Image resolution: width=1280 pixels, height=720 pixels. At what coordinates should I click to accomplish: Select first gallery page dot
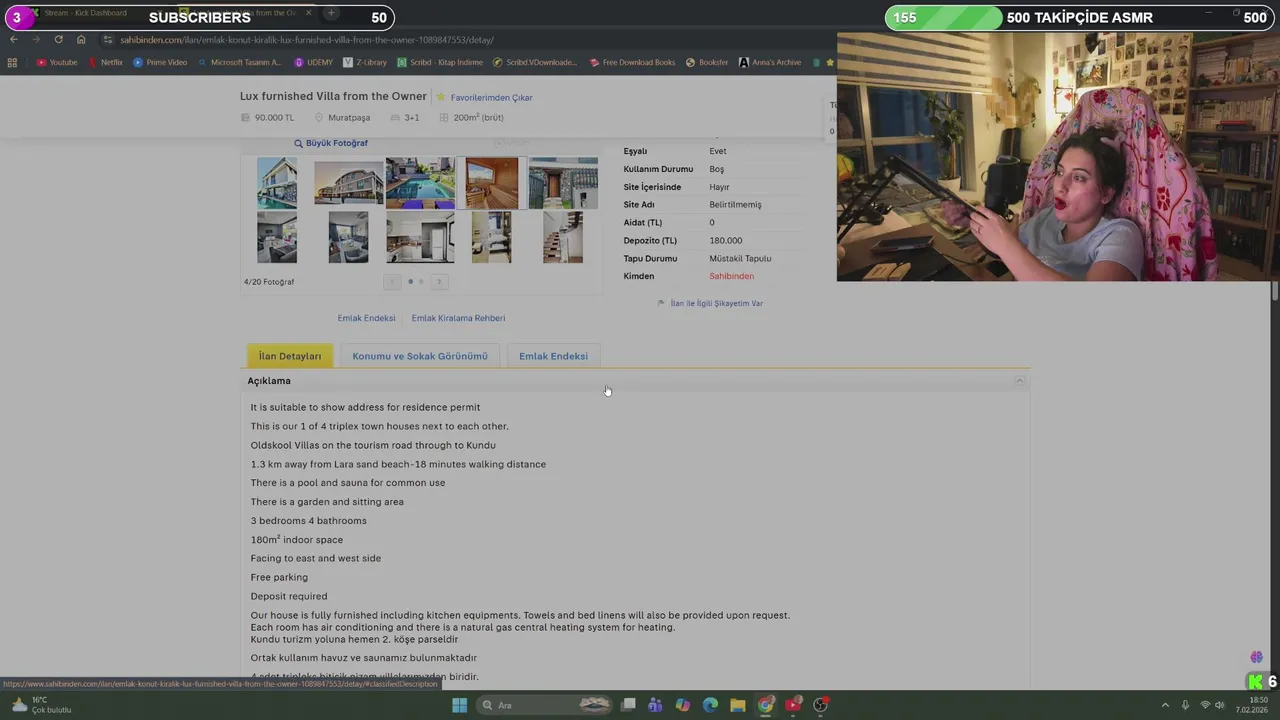pyautogui.click(x=410, y=282)
